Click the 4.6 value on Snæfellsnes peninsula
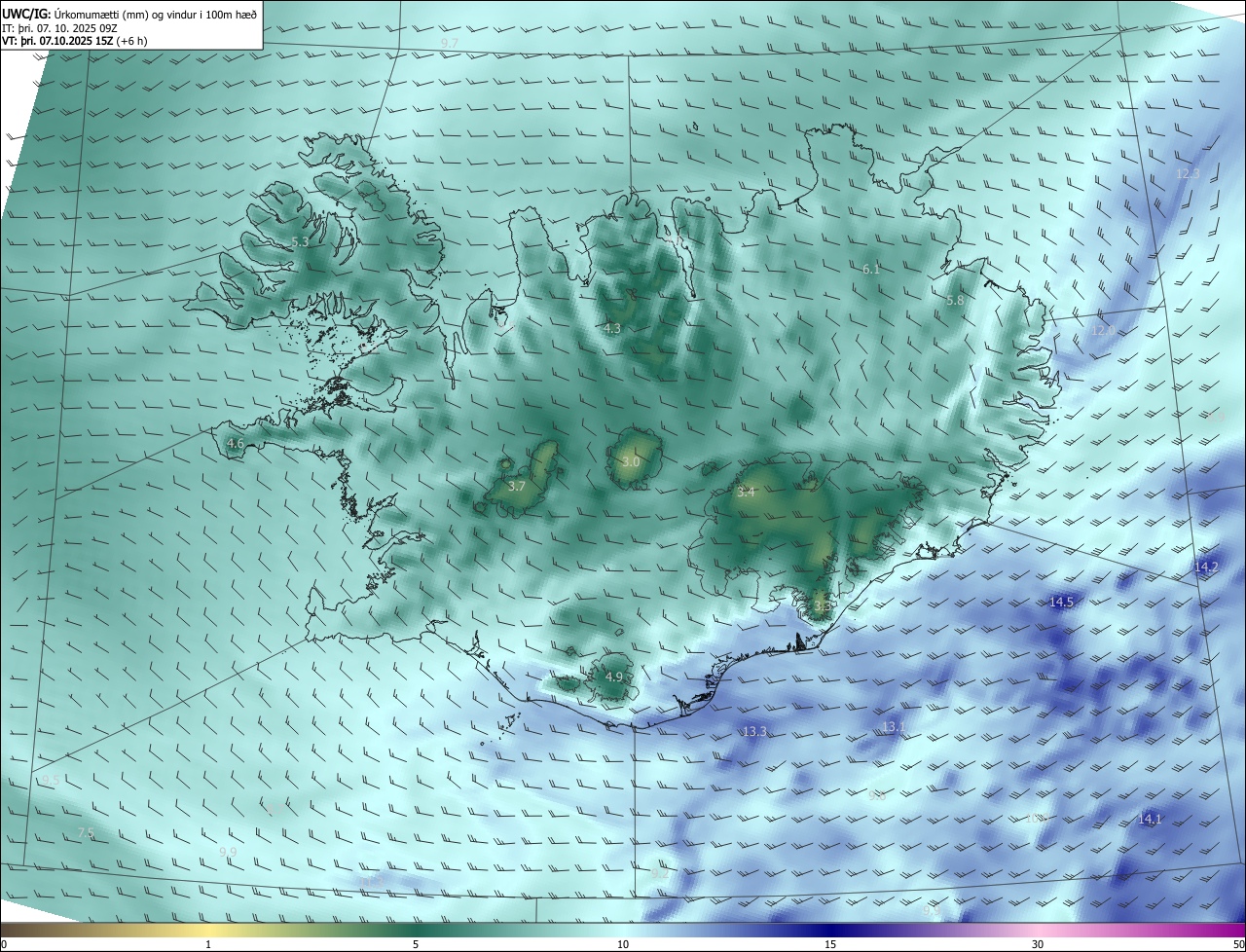Screen dimensions: 1246x952 point(236,444)
